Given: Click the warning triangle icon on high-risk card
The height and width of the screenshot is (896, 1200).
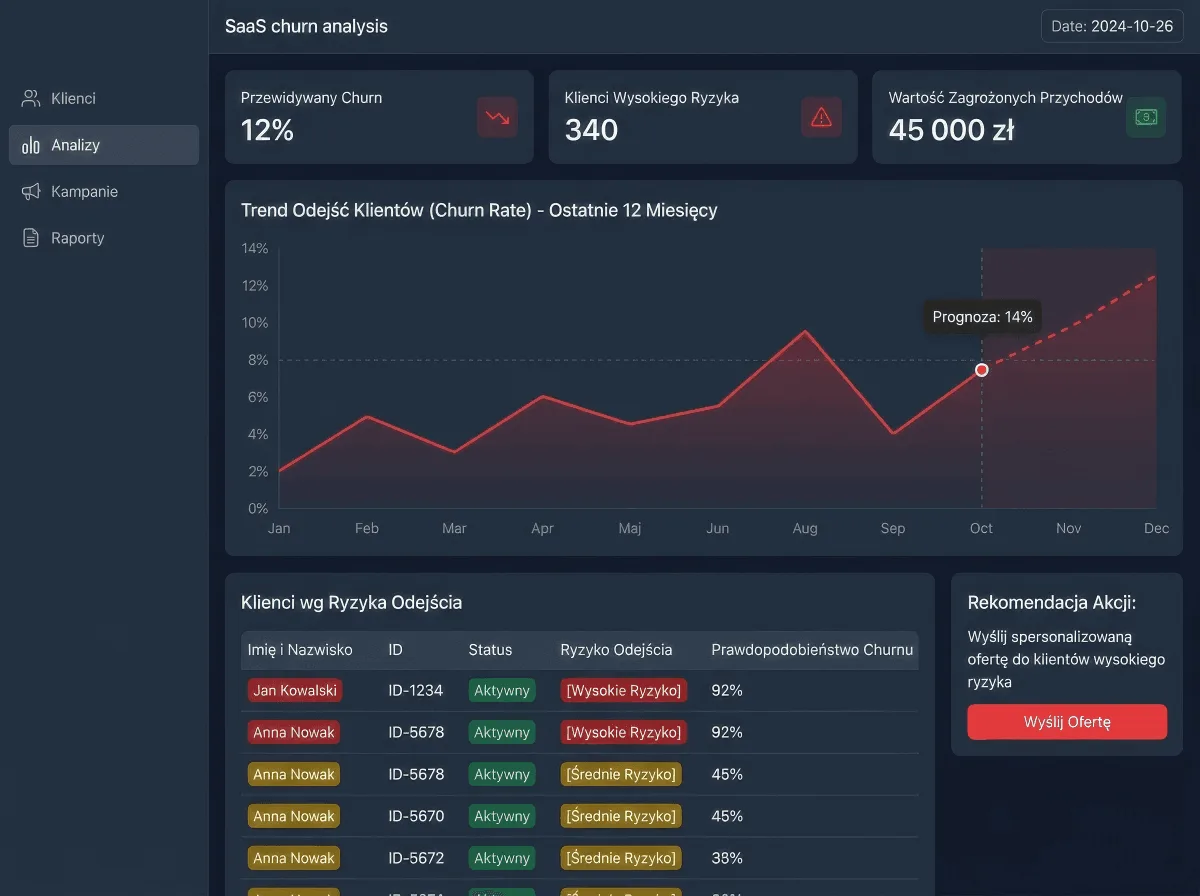Looking at the screenshot, I should [x=821, y=117].
